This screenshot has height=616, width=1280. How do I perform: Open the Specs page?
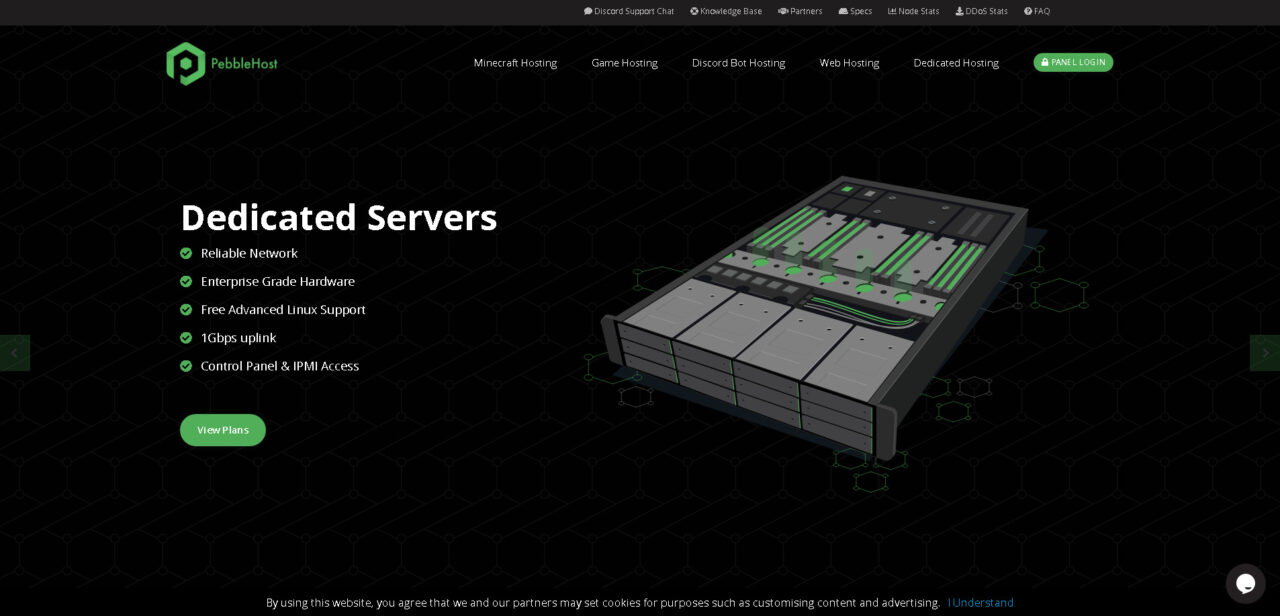(855, 11)
